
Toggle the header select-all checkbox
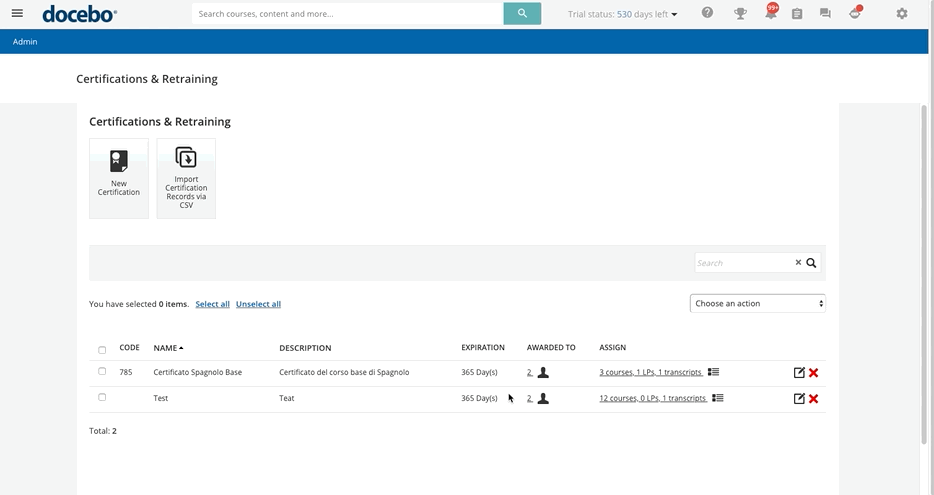click(x=102, y=350)
